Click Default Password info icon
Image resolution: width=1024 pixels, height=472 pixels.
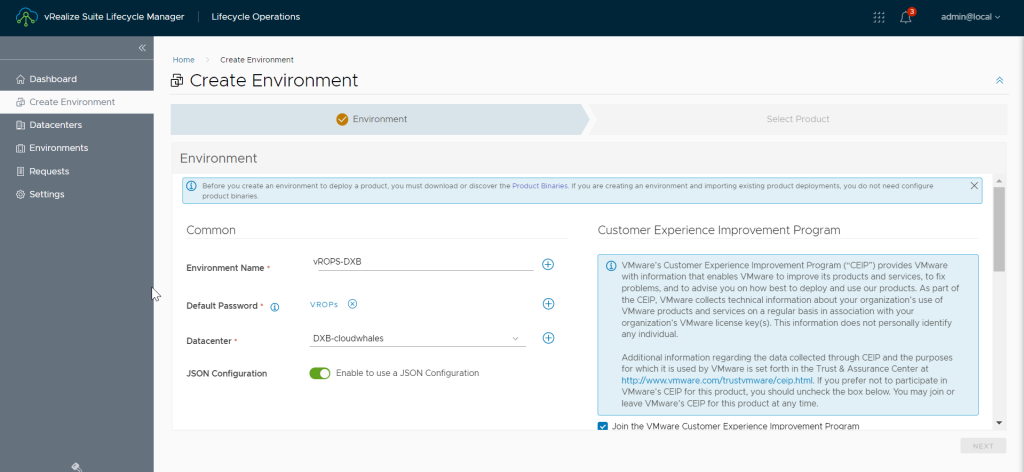[x=274, y=307]
